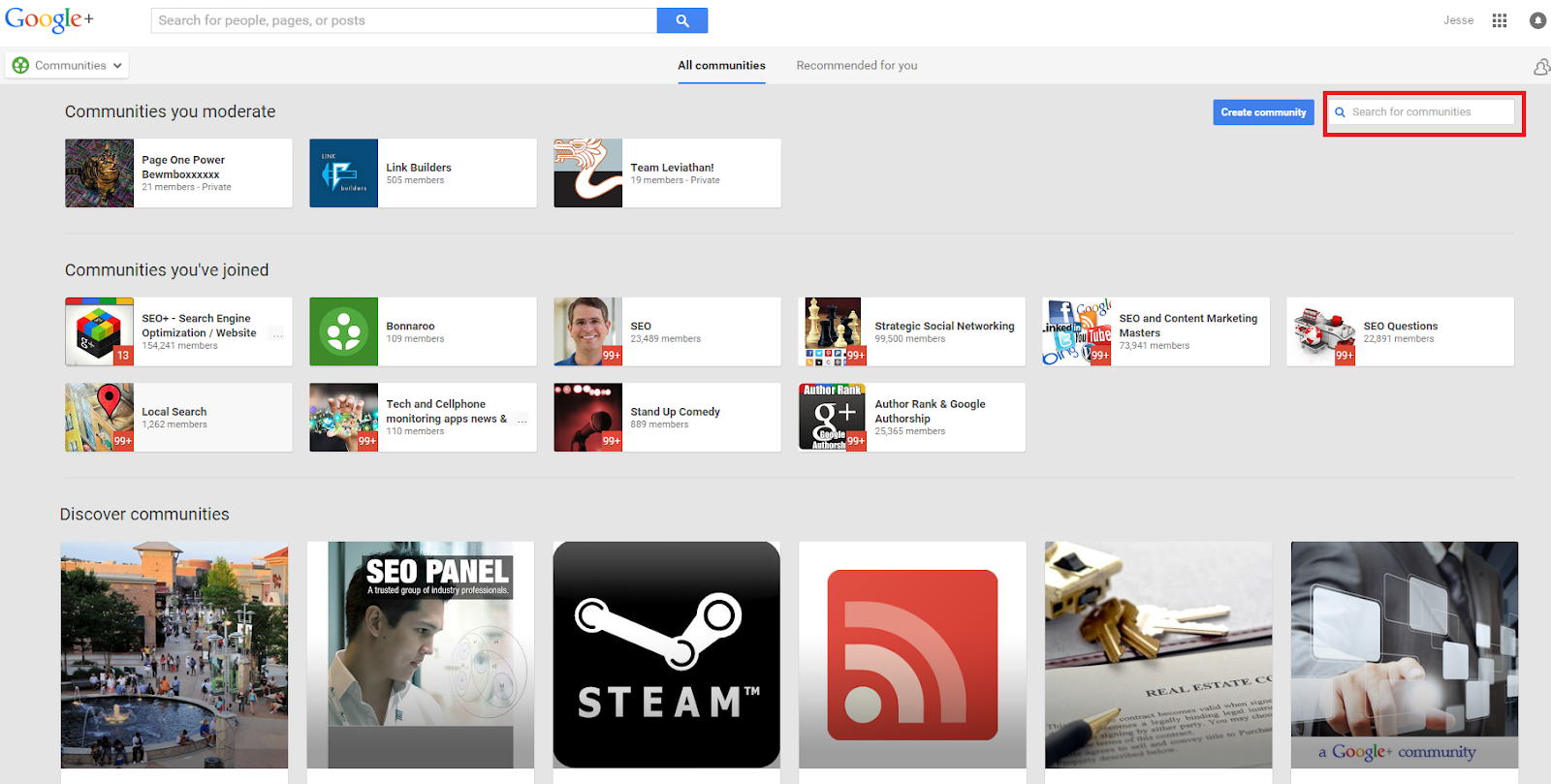Open the Communities dropdown menu
This screenshot has width=1551, height=784.
tap(67, 66)
